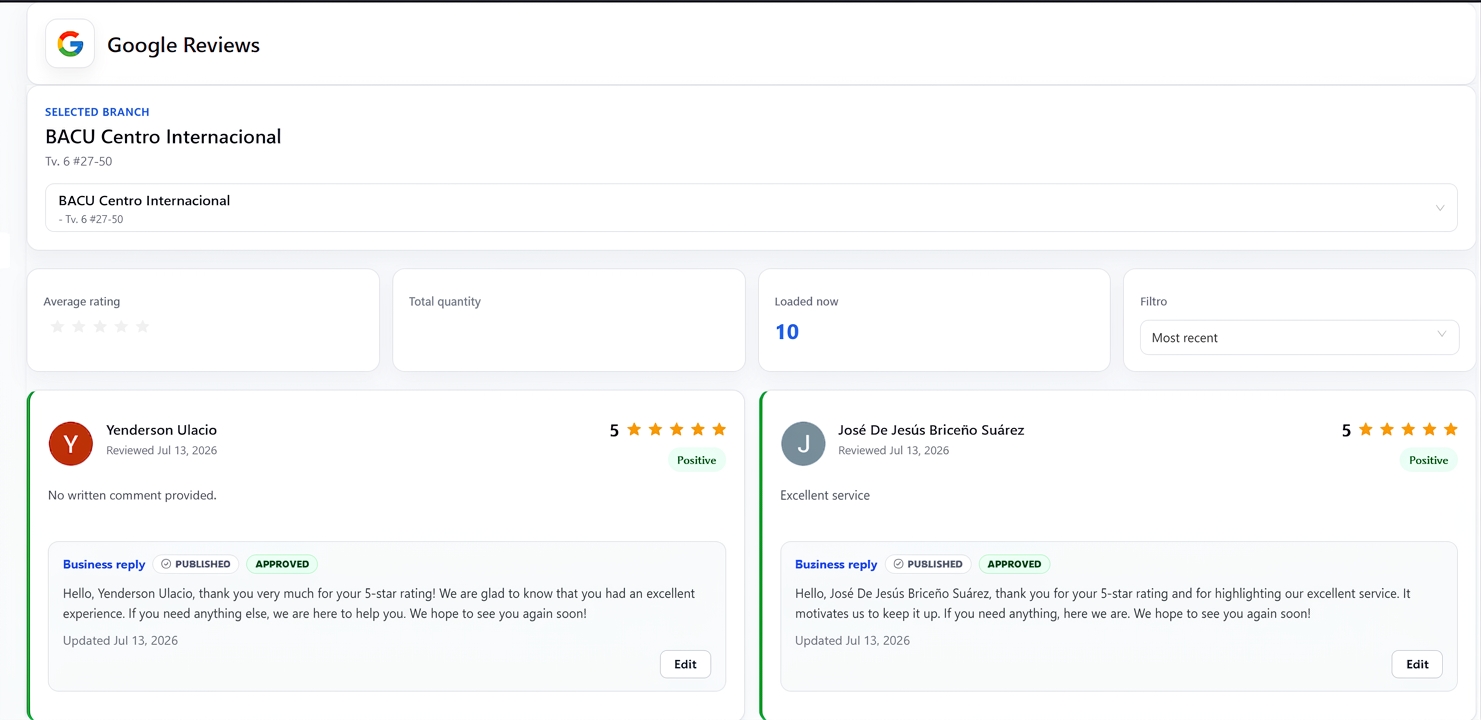This screenshot has height=720, width=1481.
Task: Click the APPROVED badge in José's reply
Action: [1014, 564]
